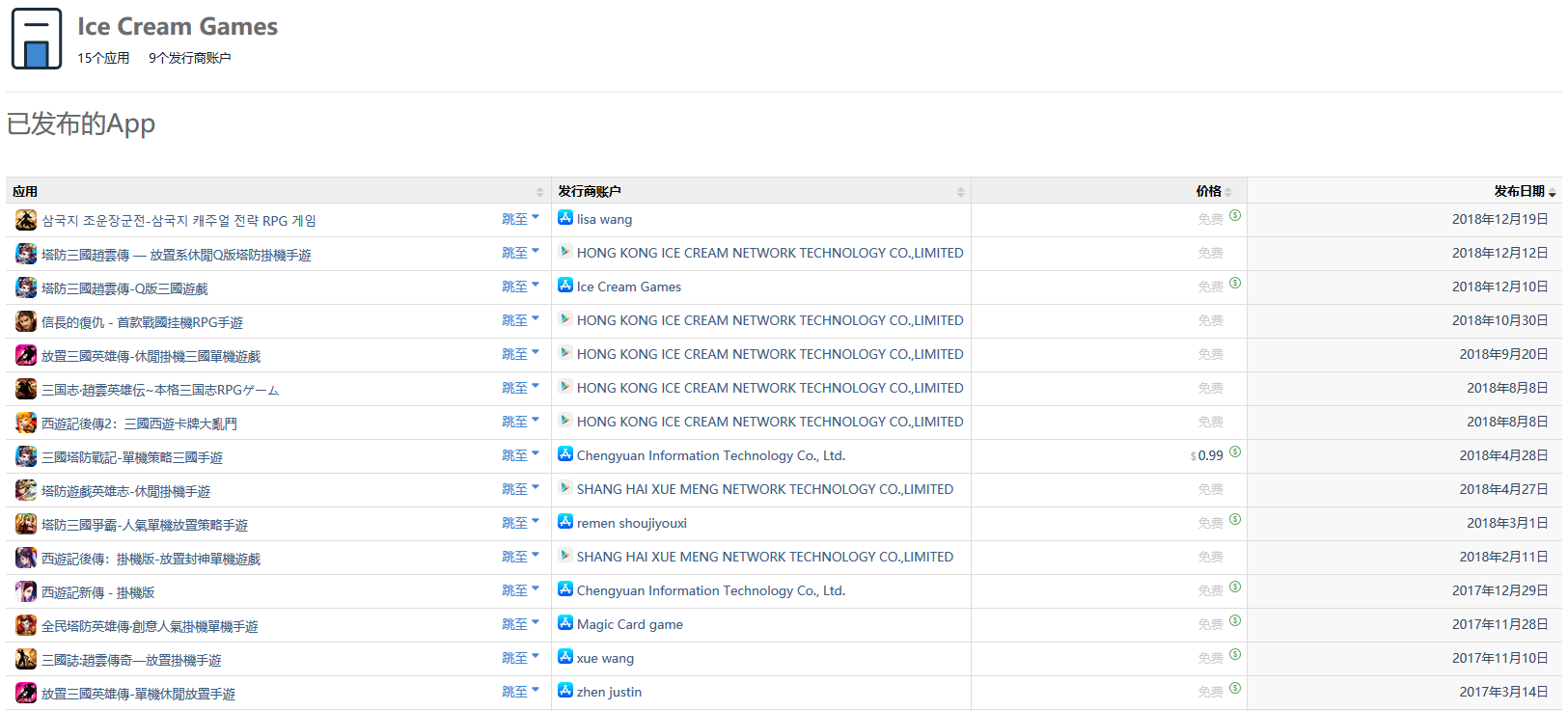Image resolution: width=1568 pixels, height=711 pixels.
Task: Click Google Play icon in 2018年12月12日 row
Action: tap(565, 252)
